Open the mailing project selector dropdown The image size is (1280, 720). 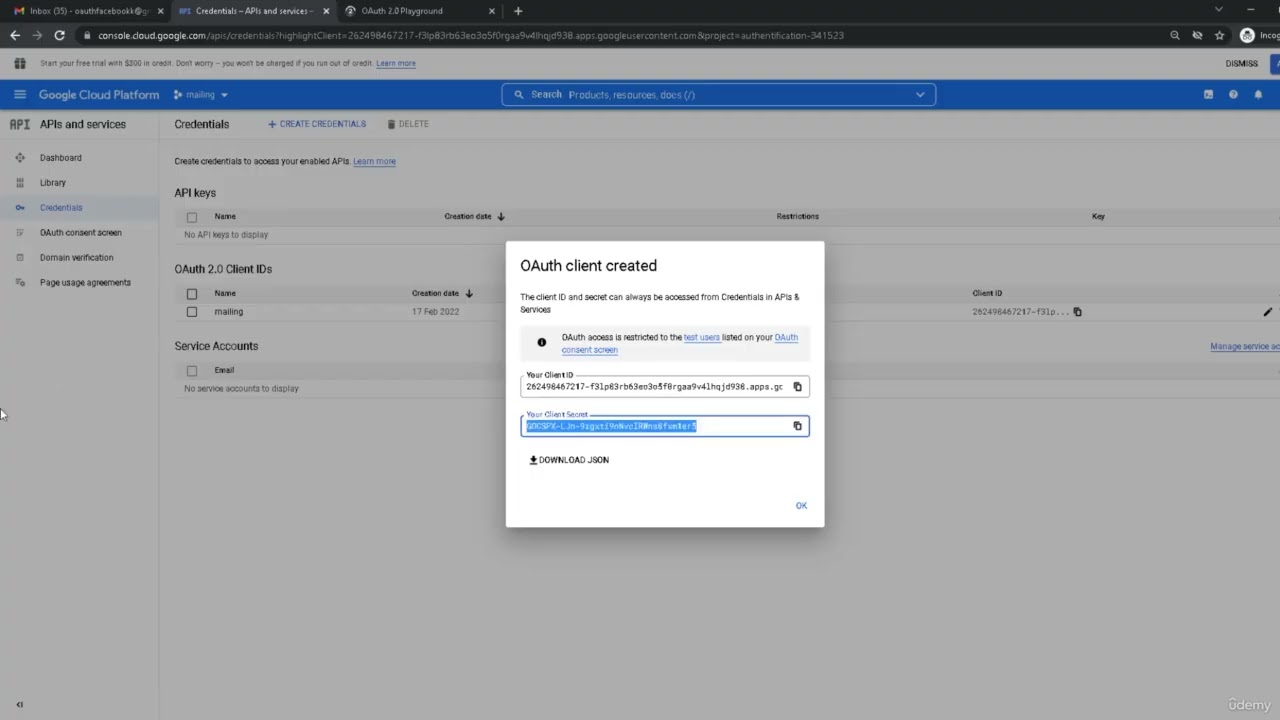coord(201,95)
